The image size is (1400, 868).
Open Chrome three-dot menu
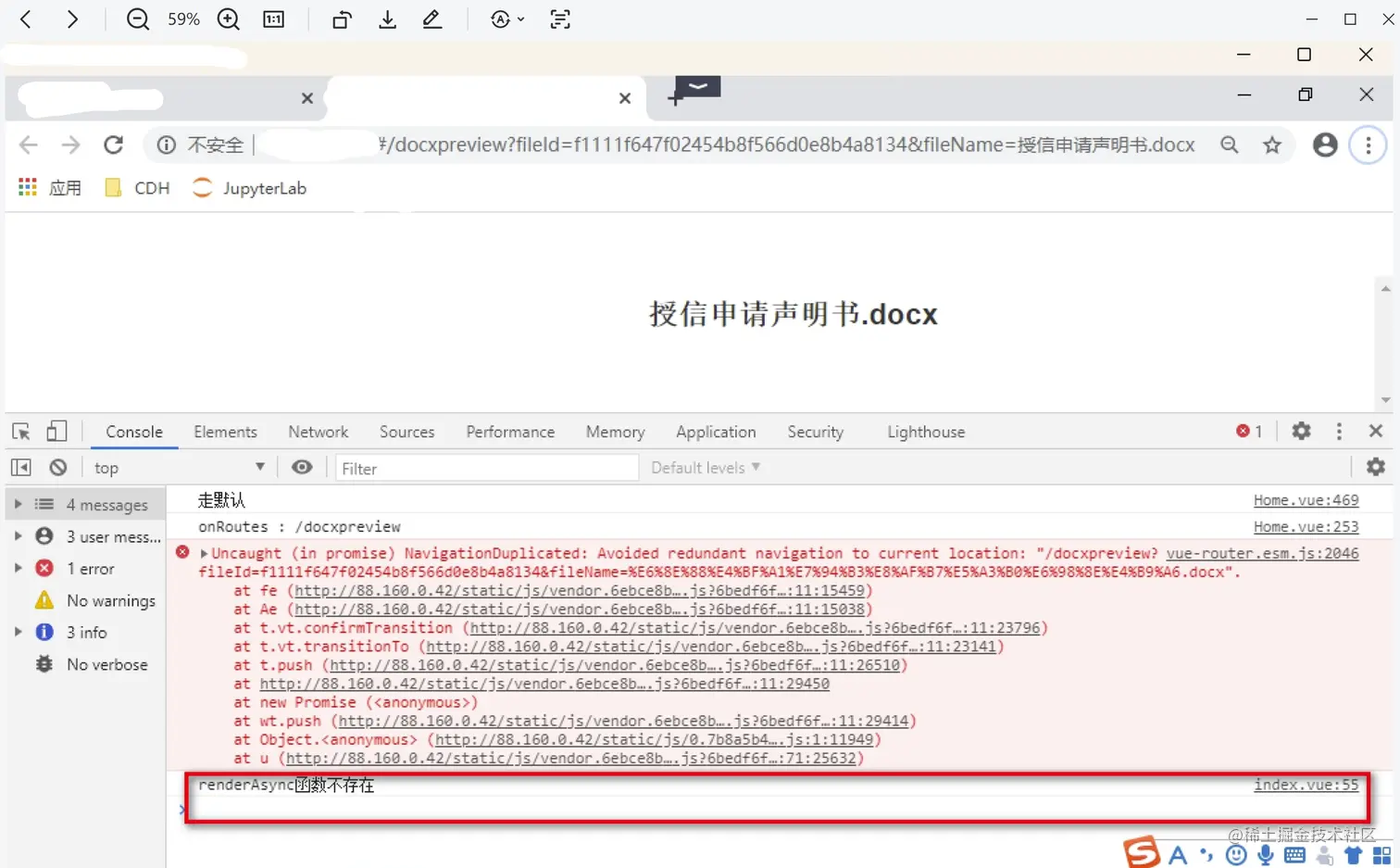(x=1368, y=145)
